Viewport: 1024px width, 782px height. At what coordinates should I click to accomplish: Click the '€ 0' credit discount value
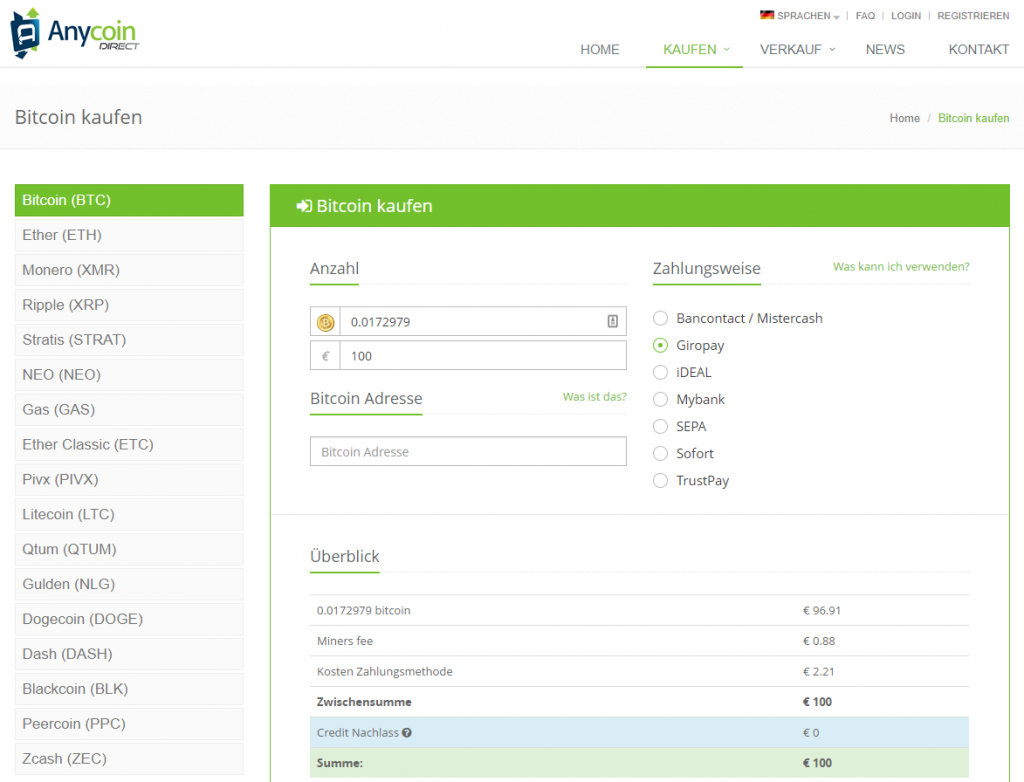coord(810,733)
